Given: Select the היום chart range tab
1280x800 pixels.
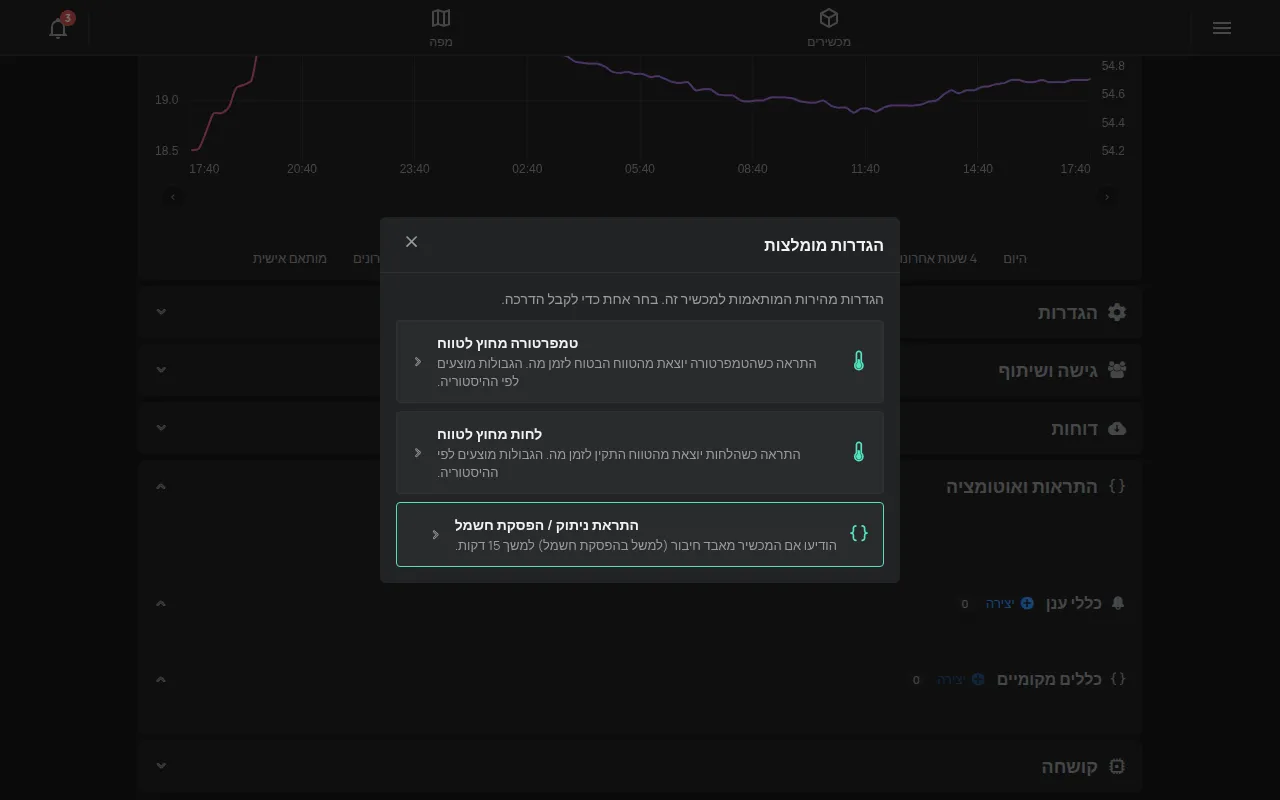Looking at the screenshot, I should pyautogui.click(x=1015, y=258).
